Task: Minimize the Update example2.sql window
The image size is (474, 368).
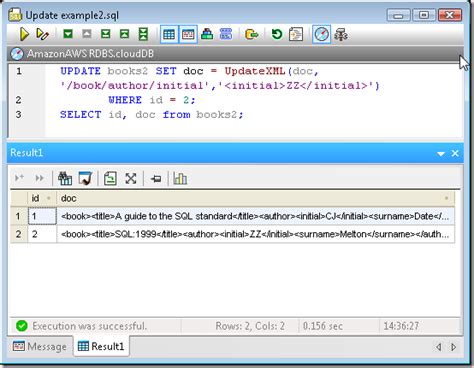Action: 399,15
